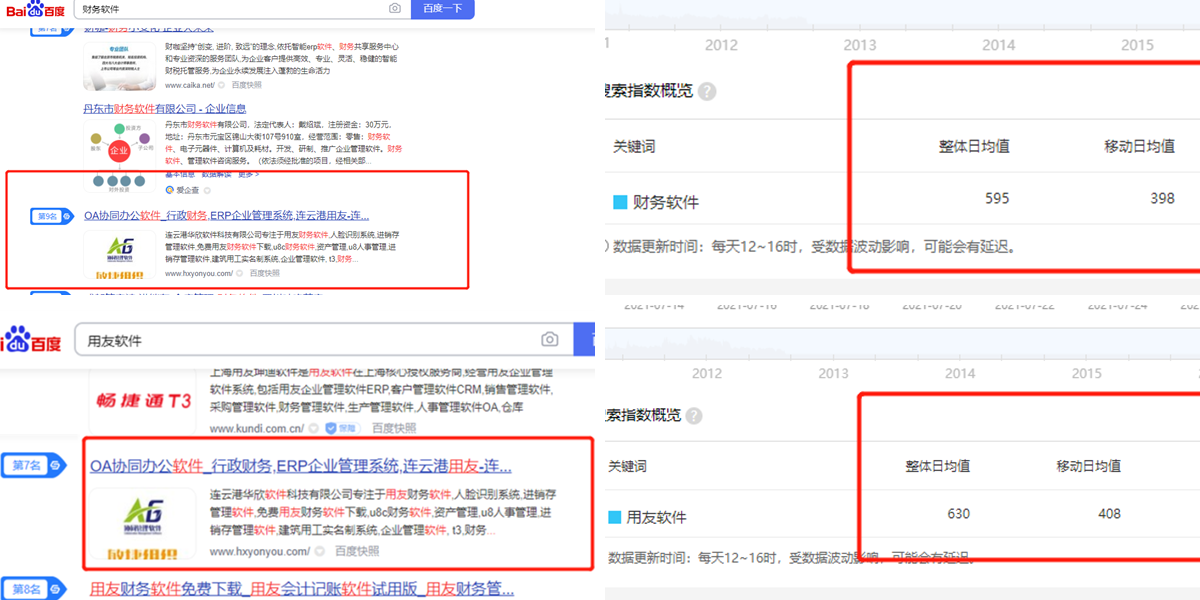
Task: Open camera image search in the 财务软件 search box
Action: [x=395, y=8]
